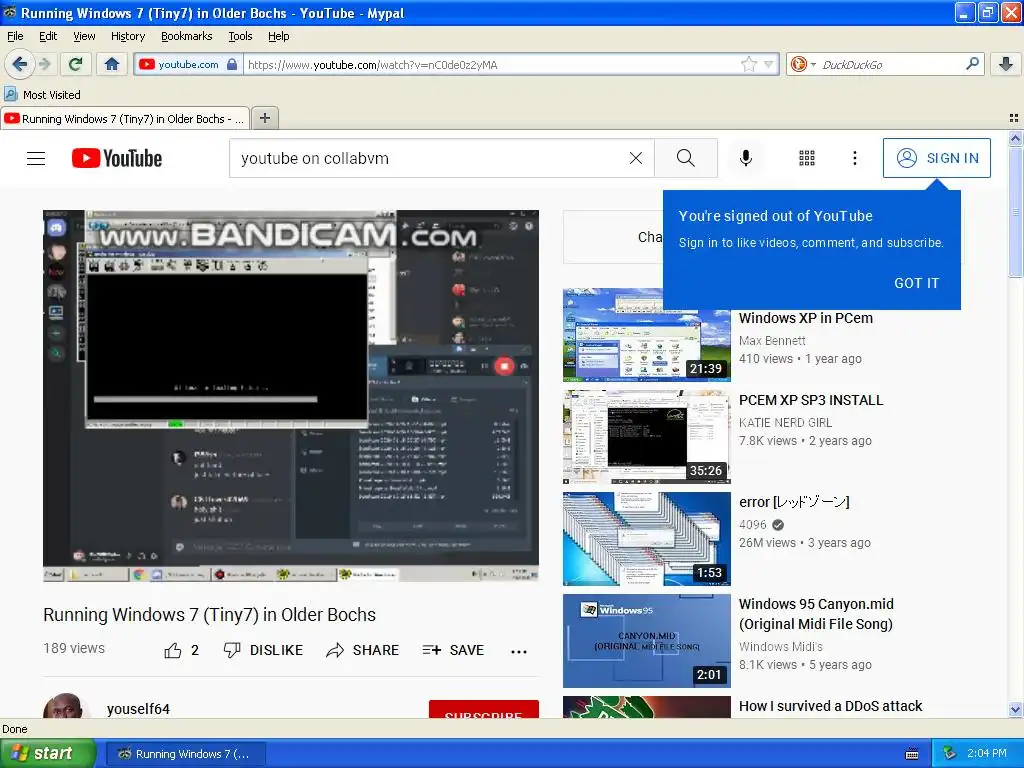Image resolution: width=1024 pixels, height=768 pixels.
Task: Open the PCEM XP SP3 INSTALL title
Action: coord(810,400)
